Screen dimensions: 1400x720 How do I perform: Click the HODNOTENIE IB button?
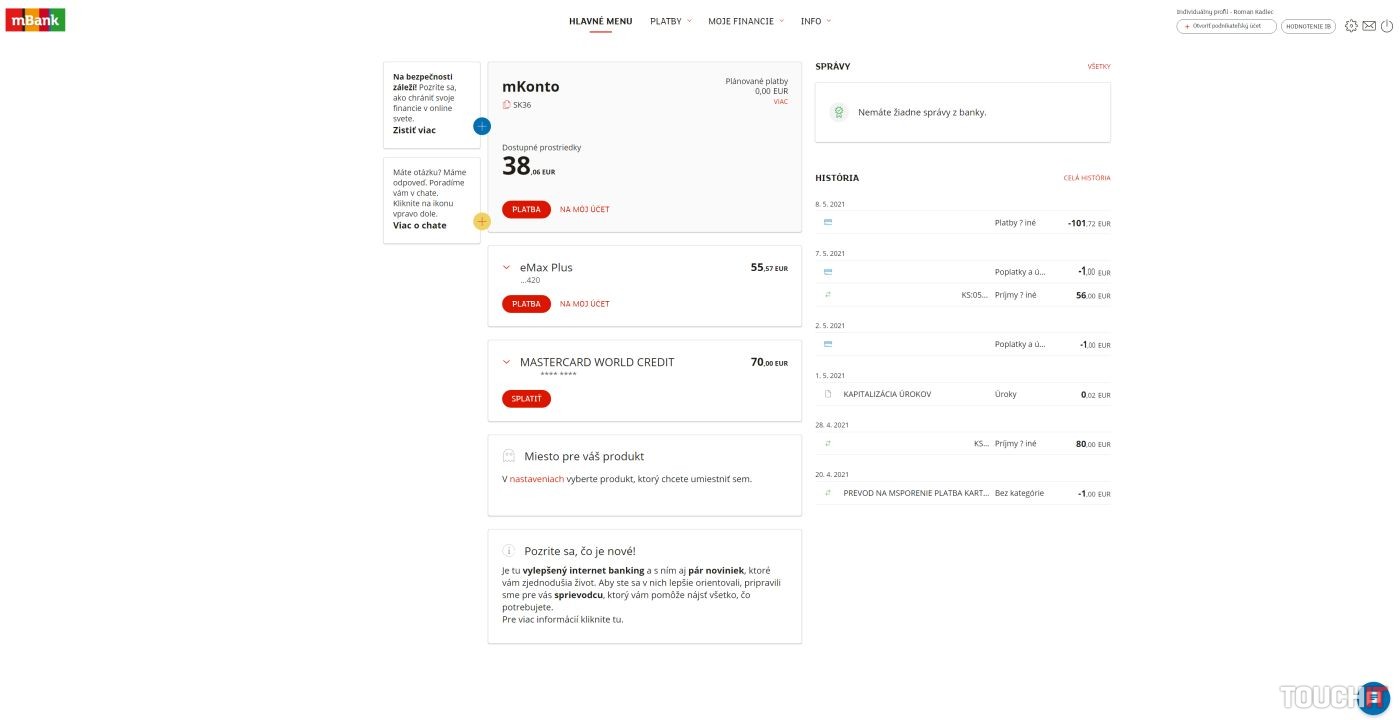[1308, 26]
